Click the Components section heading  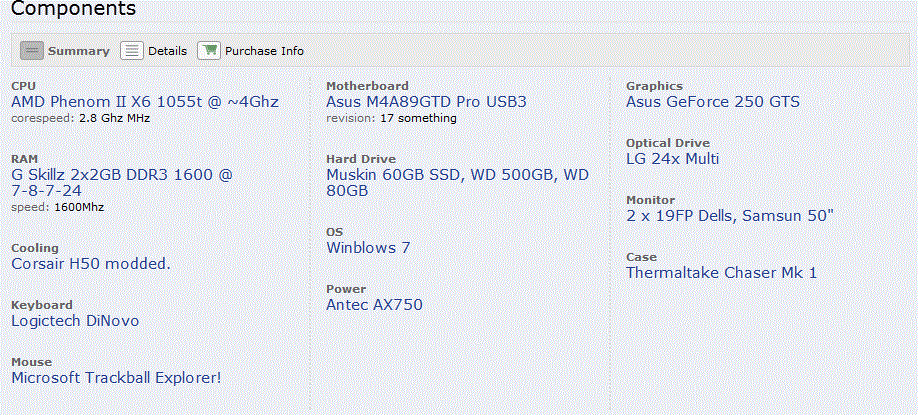click(x=73, y=9)
